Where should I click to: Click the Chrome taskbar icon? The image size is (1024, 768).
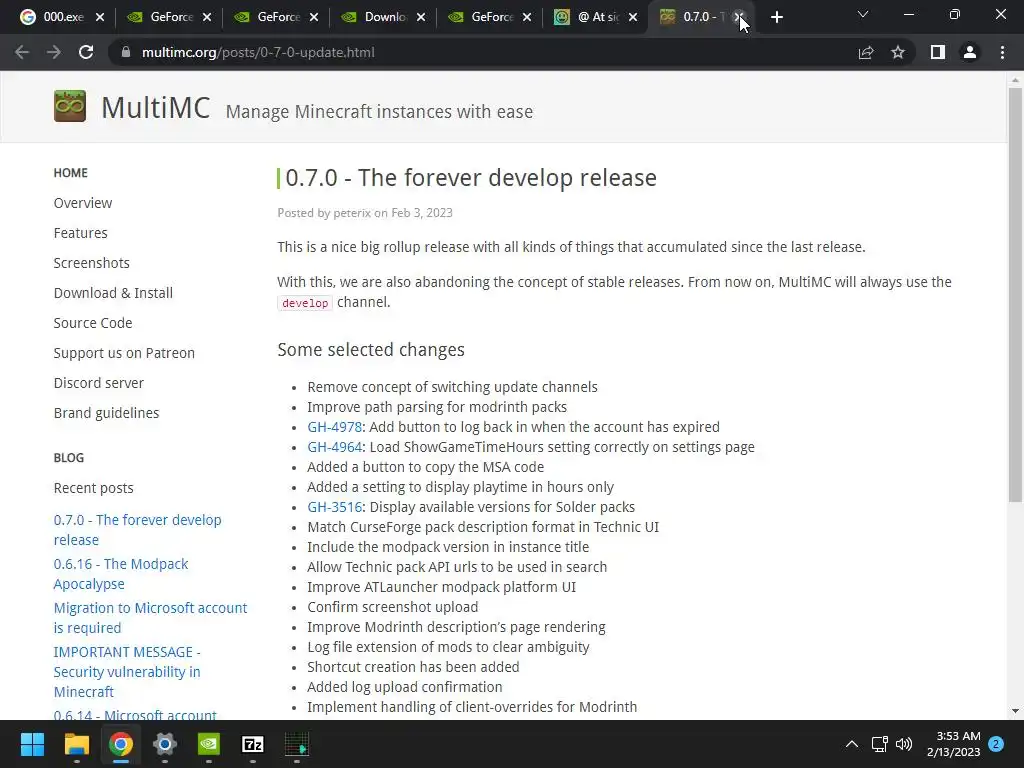tap(121, 744)
